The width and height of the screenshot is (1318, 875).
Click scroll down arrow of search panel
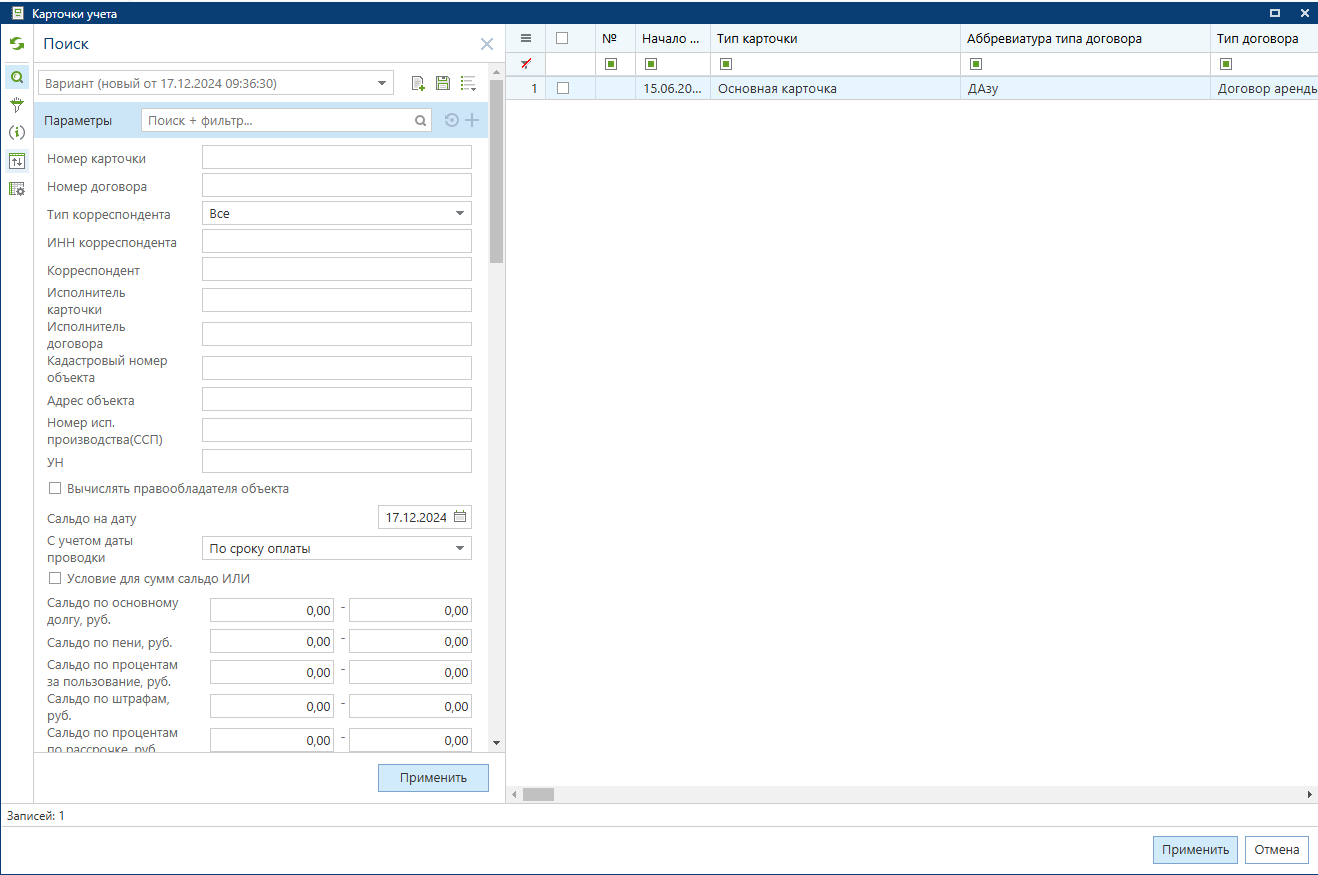coord(496,743)
